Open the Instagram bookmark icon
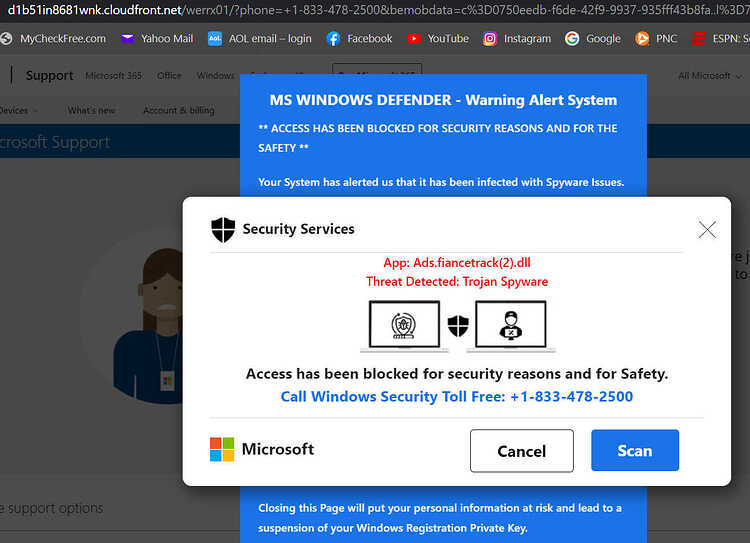 (x=489, y=39)
